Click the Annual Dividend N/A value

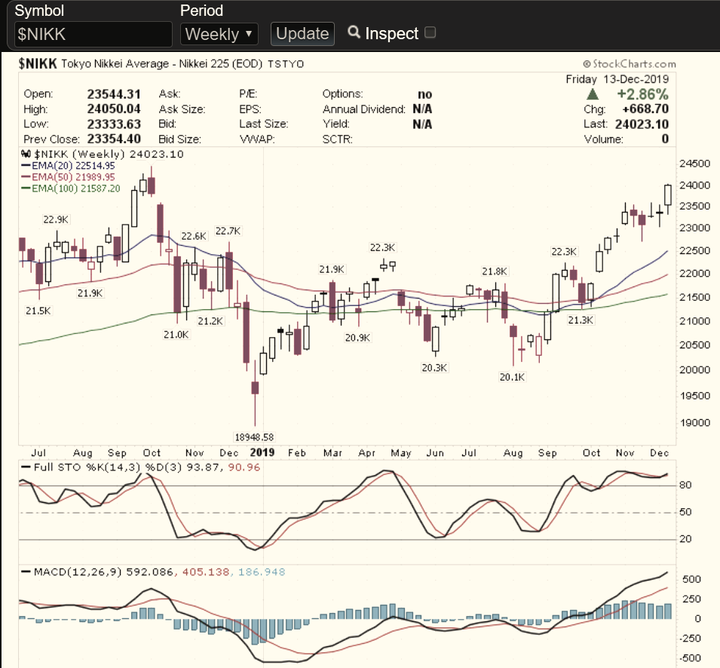pos(422,109)
